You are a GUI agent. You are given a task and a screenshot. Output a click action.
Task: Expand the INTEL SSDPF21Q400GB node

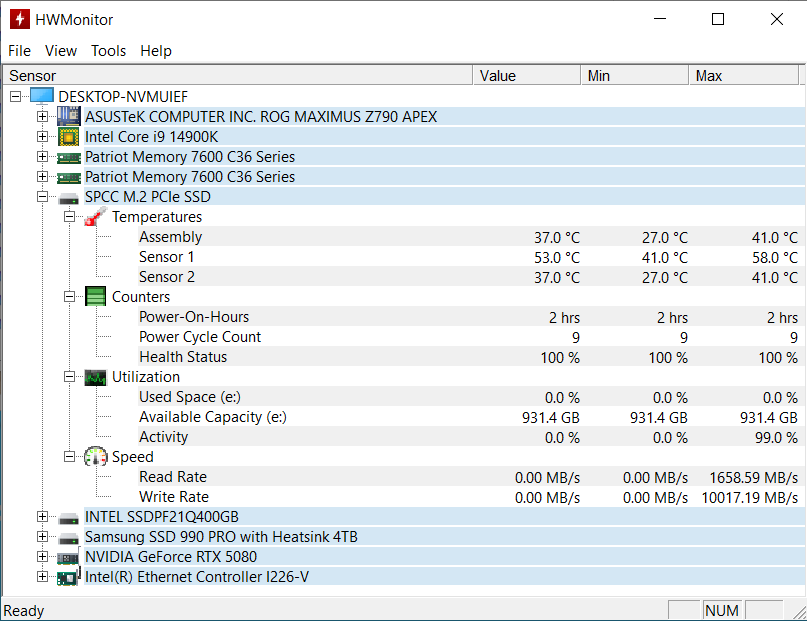coord(43,517)
